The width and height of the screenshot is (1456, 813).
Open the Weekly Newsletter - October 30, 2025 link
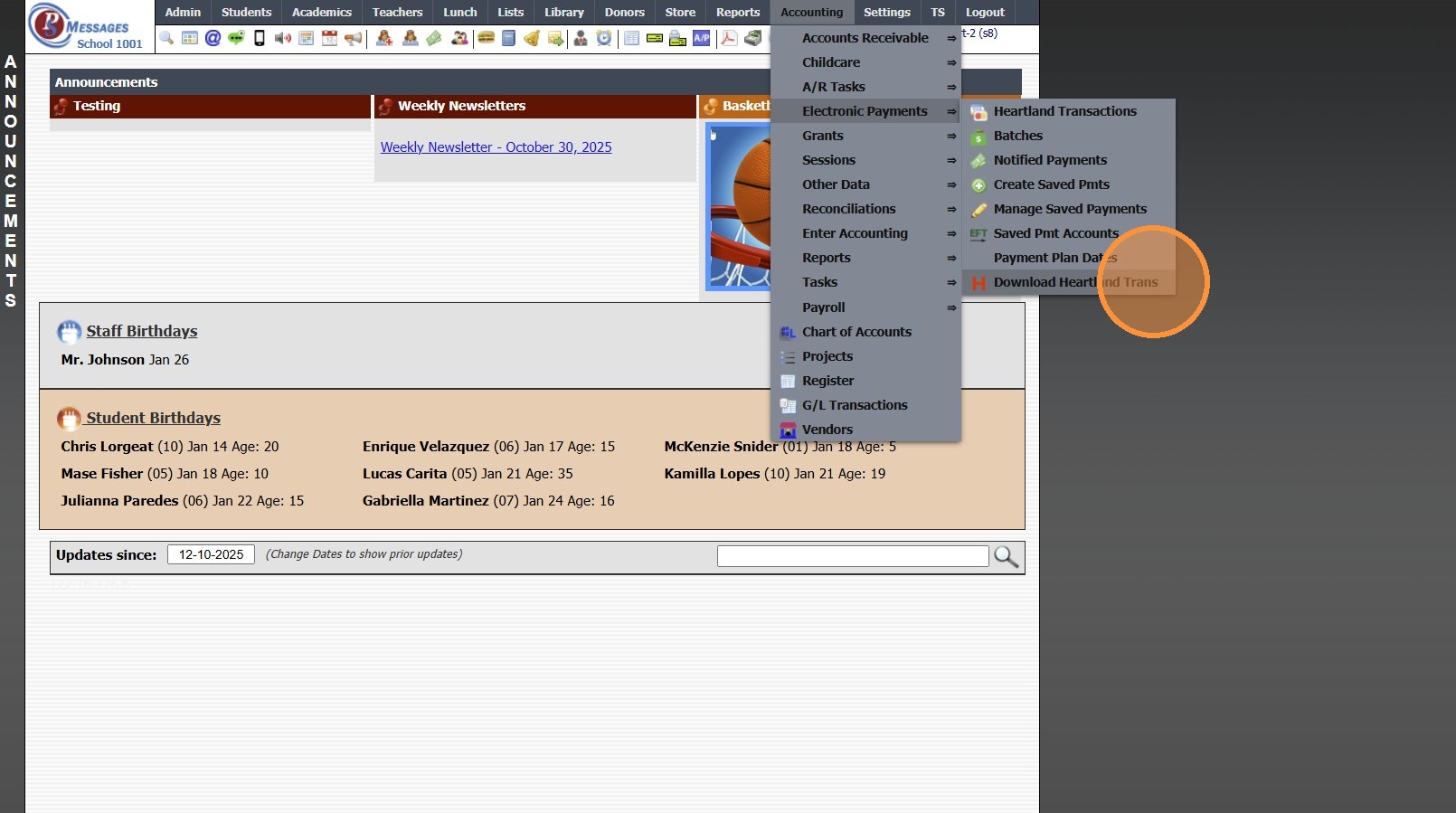pyautogui.click(x=496, y=147)
